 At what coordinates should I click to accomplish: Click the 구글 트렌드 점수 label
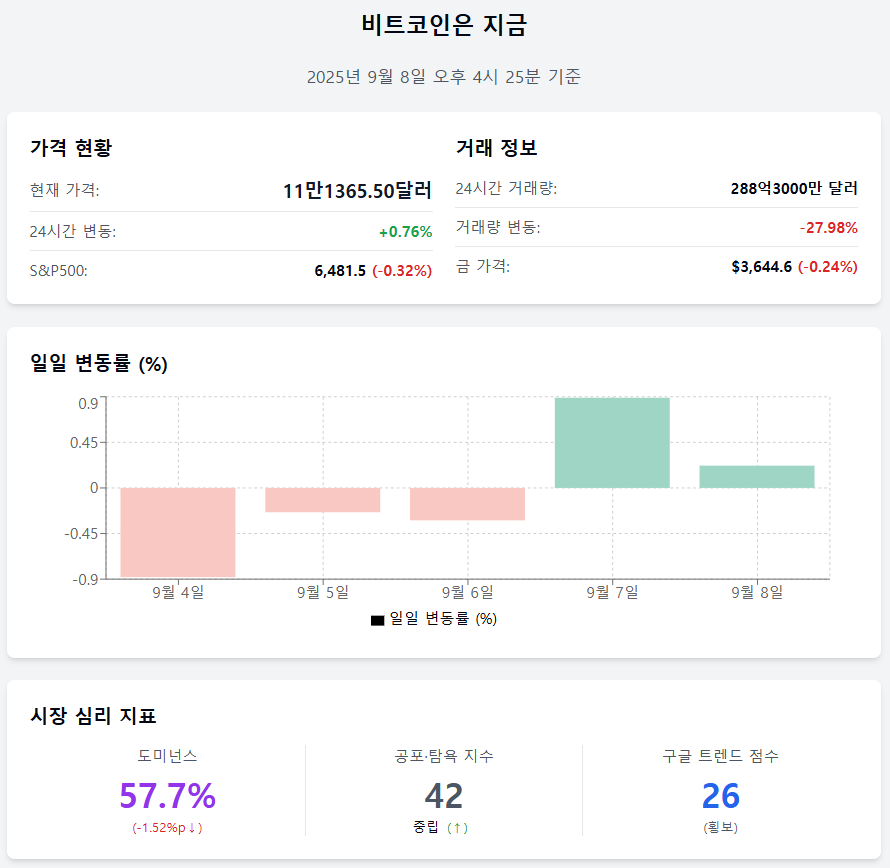coord(720,756)
